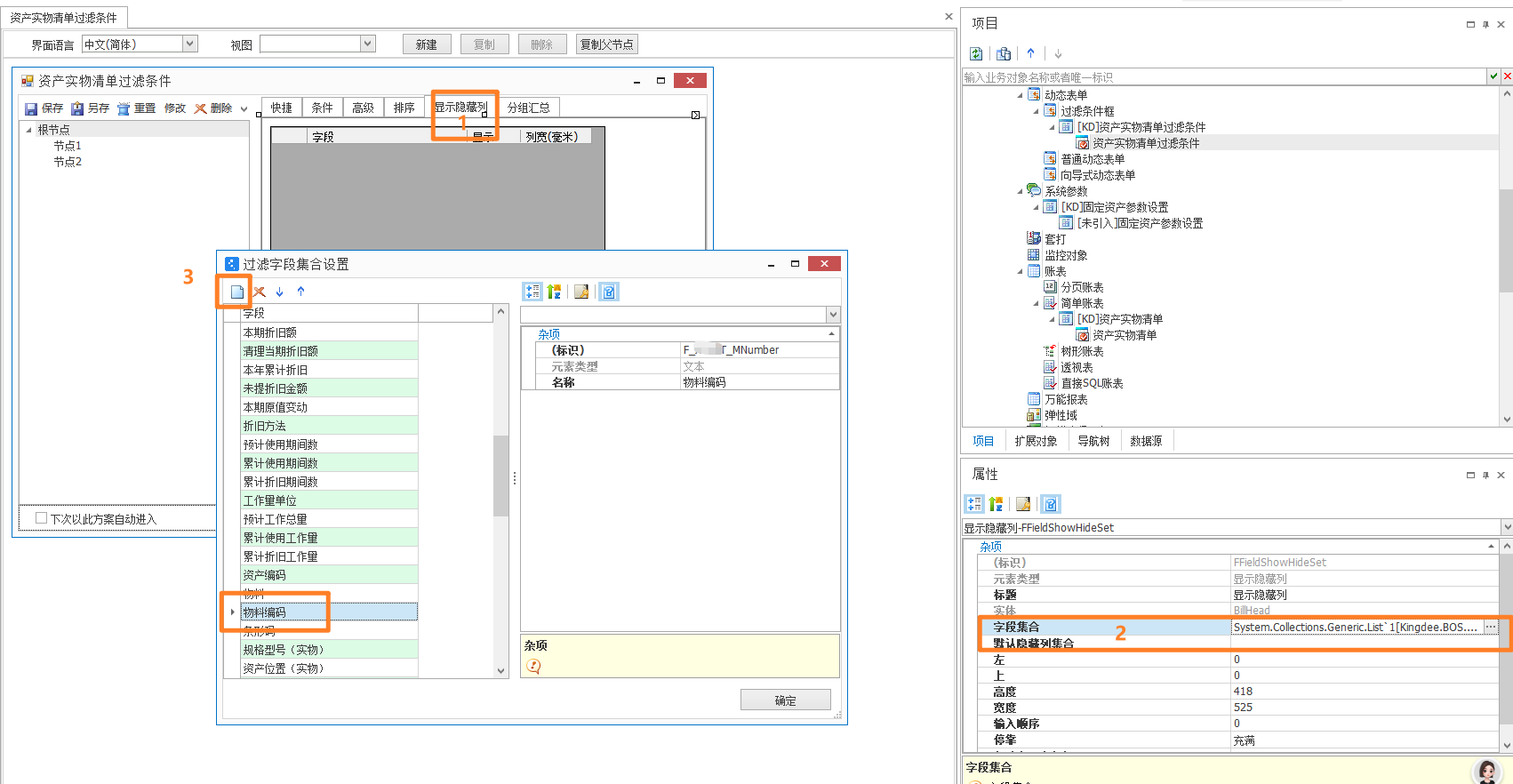Select 节点2 in scheme tree

point(68,162)
